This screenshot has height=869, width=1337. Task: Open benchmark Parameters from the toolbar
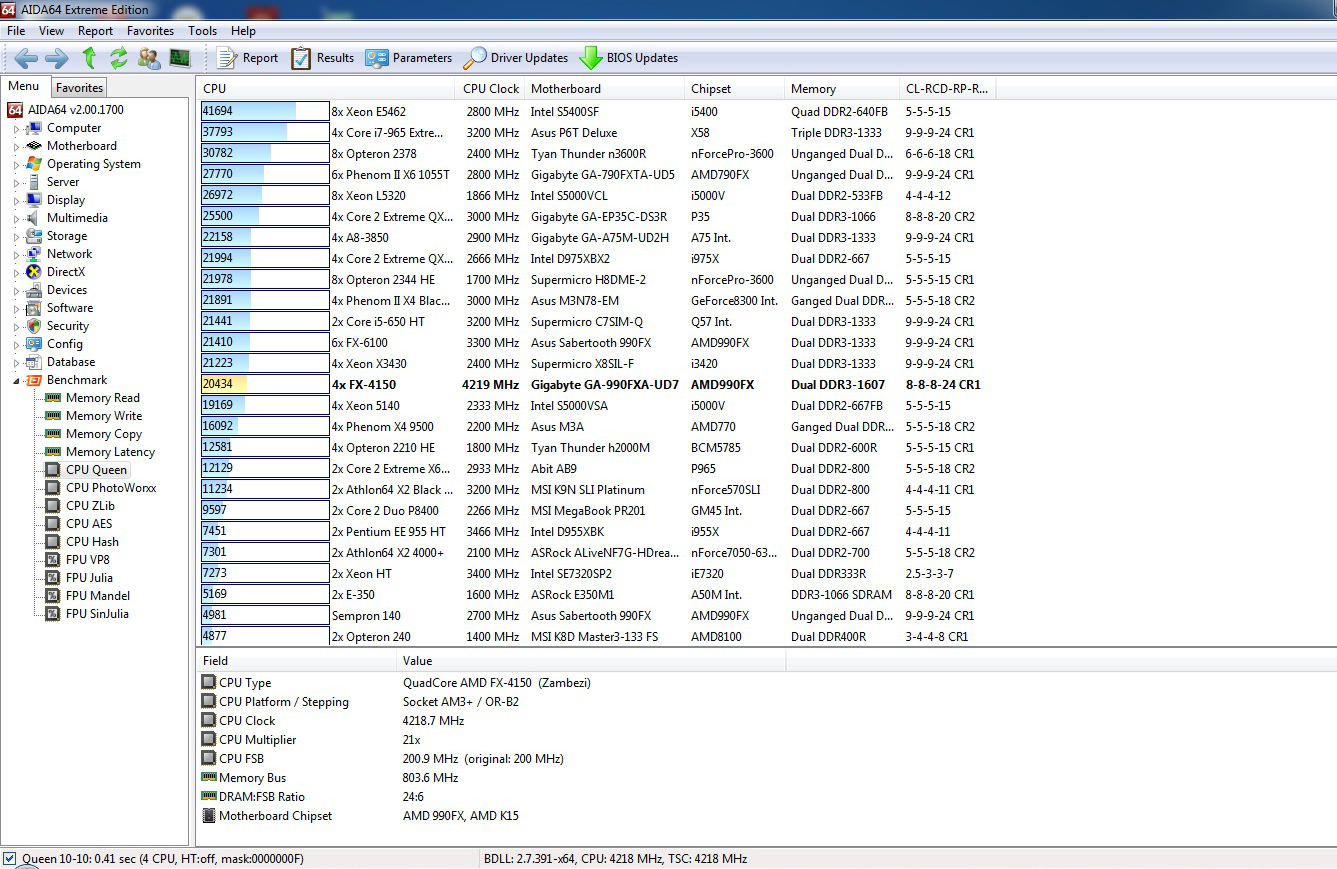pos(409,58)
